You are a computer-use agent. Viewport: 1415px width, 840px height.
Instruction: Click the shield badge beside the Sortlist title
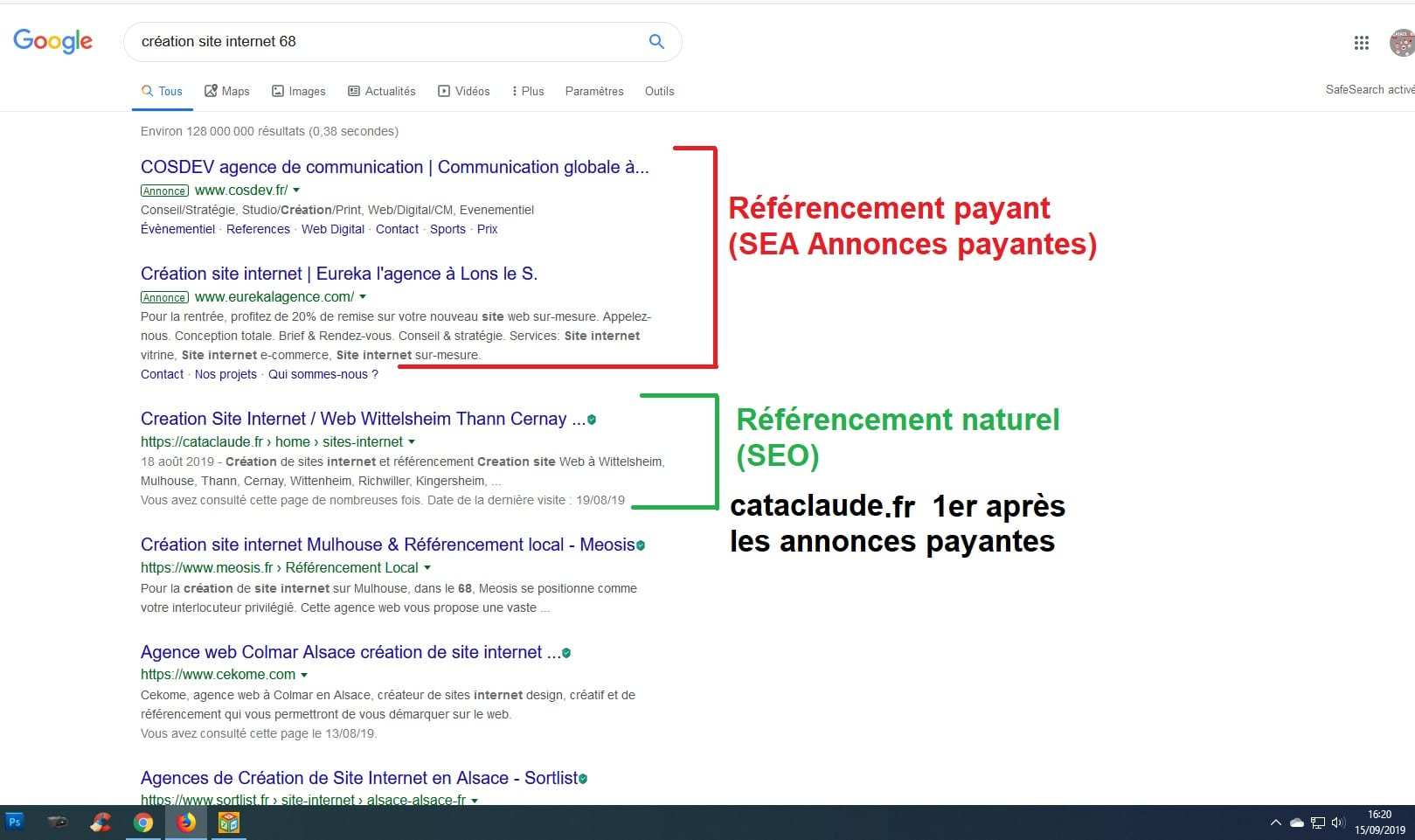point(583,778)
